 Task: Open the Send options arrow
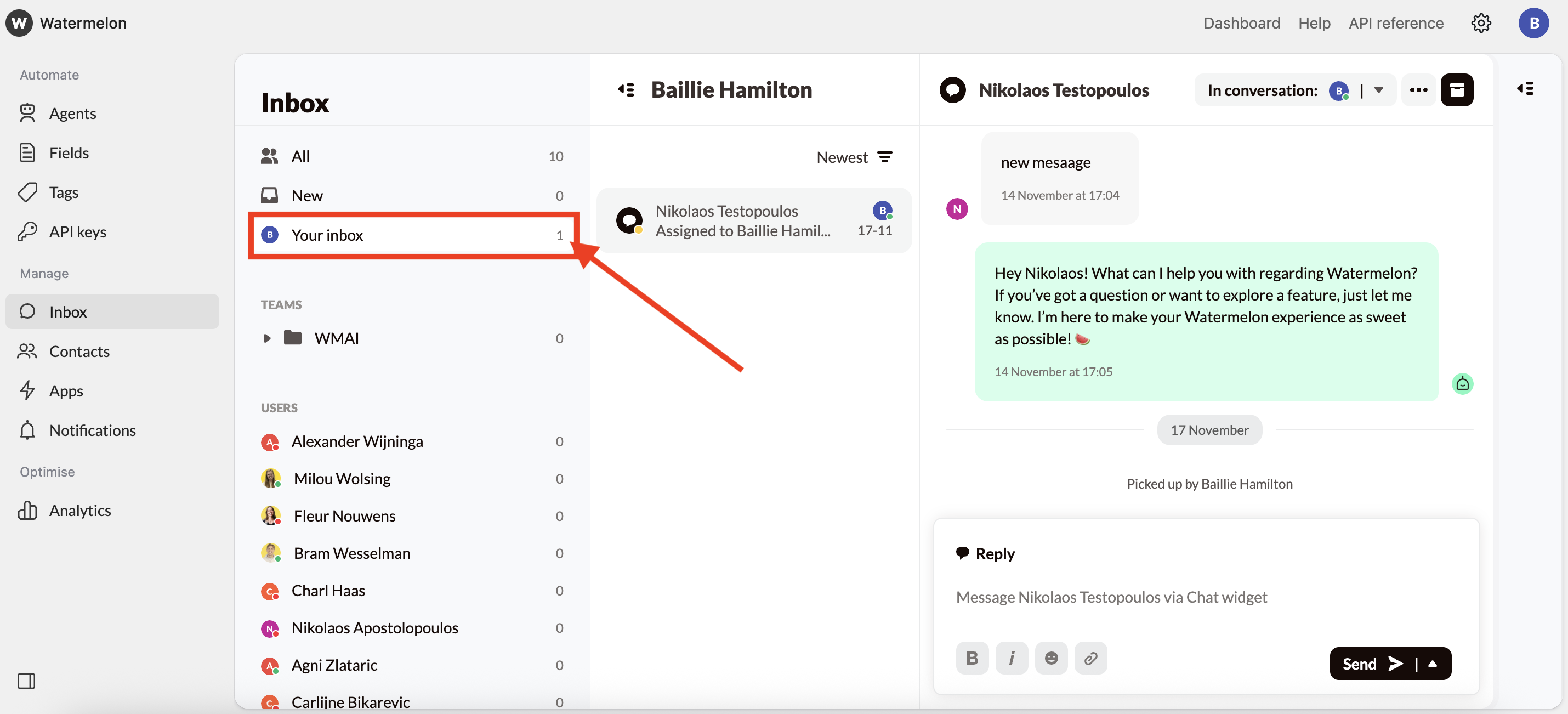coord(1433,664)
